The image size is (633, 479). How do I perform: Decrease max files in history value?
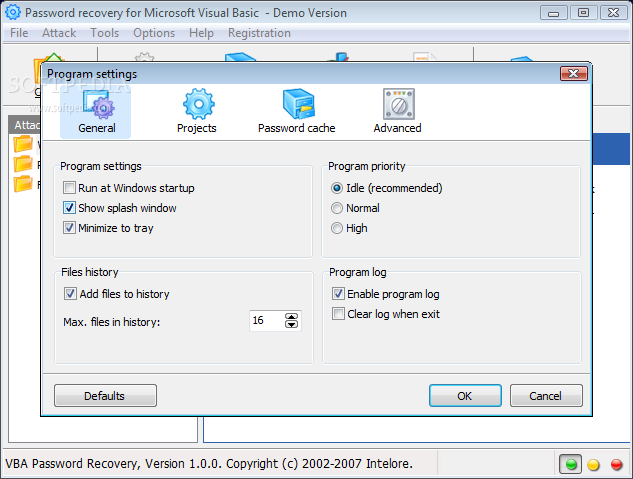click(x=291, y=324)
